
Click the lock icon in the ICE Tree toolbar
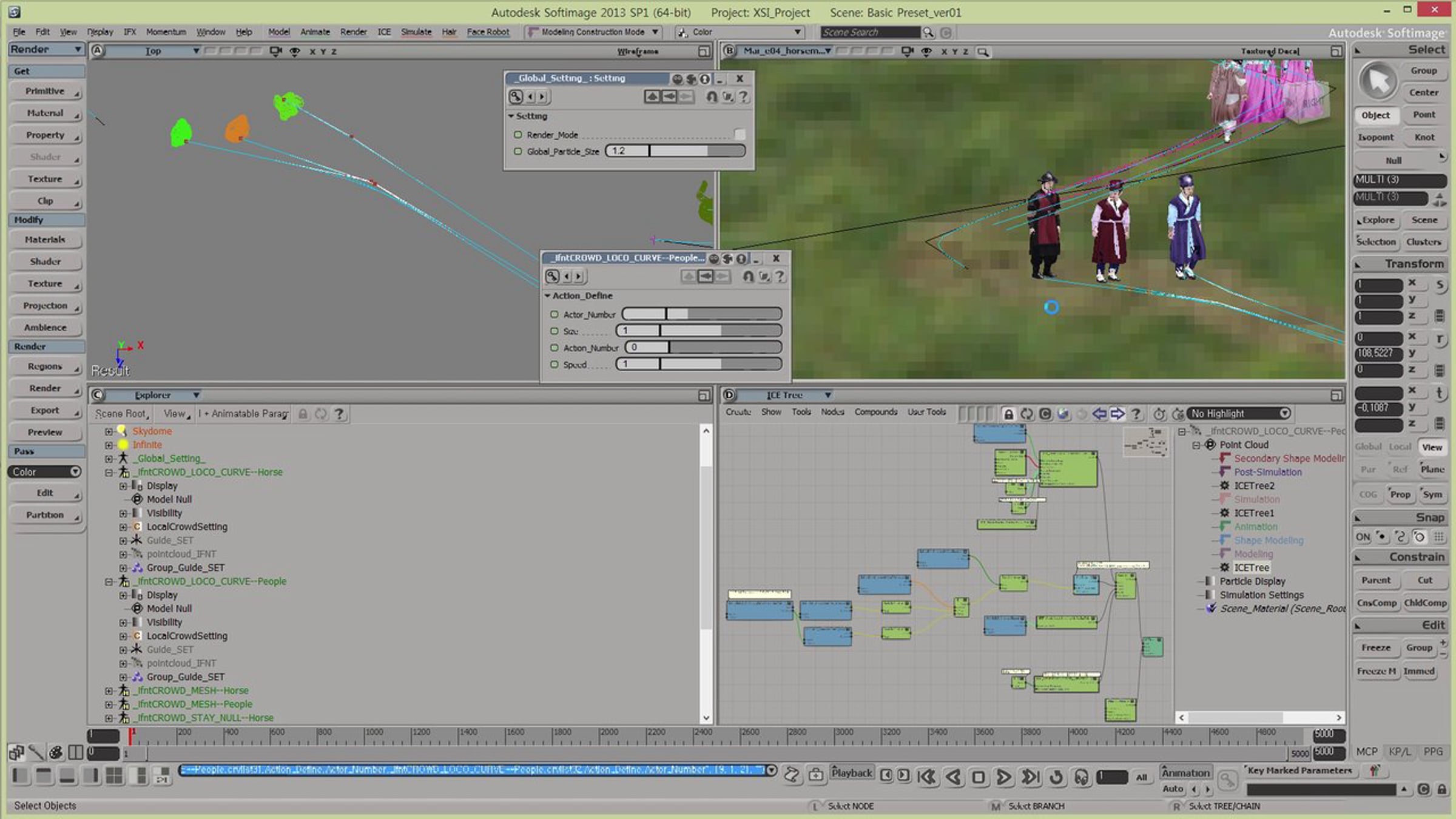1008,414
